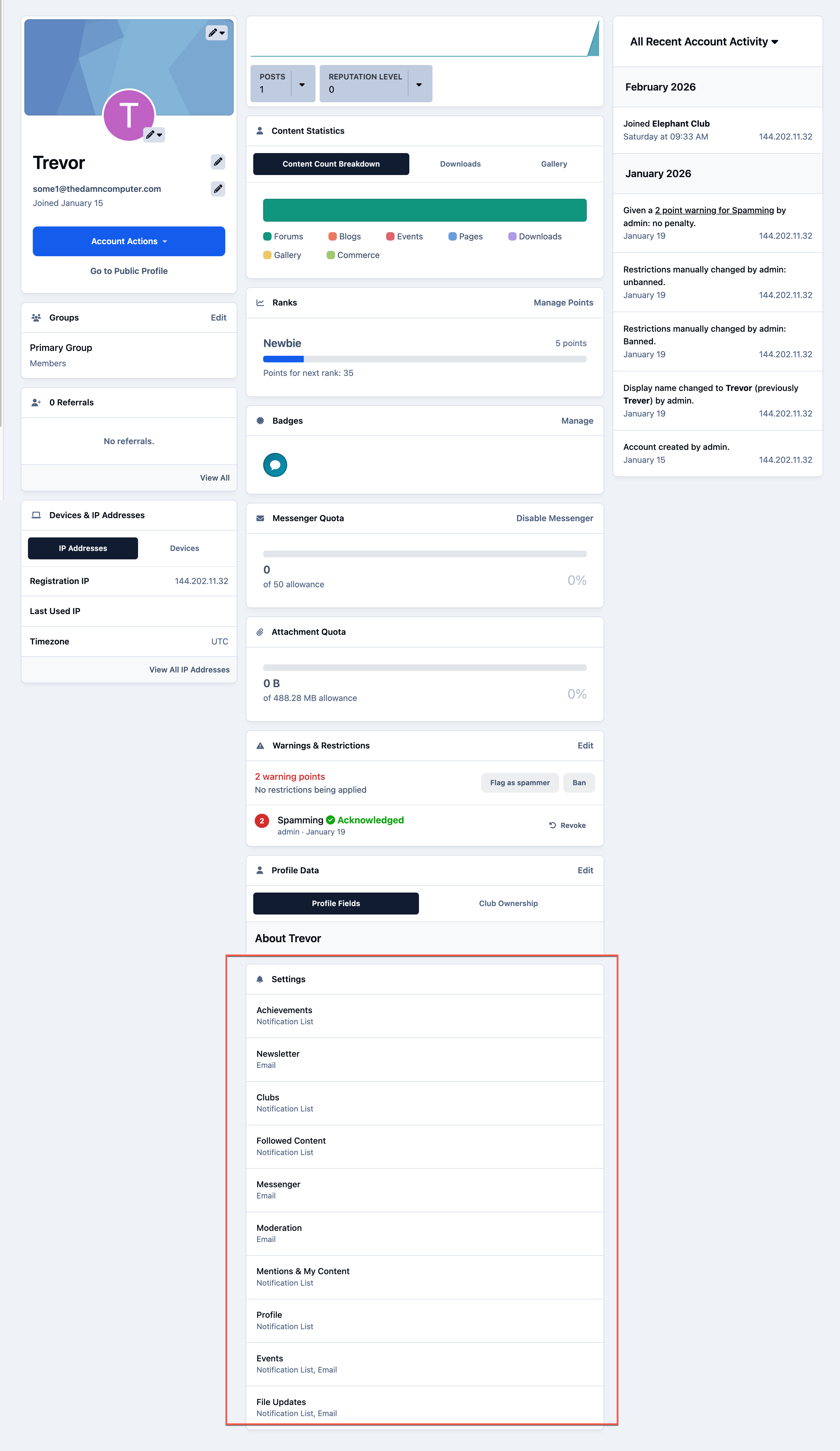Click pencil icon next to Trevor name
Screen dimensions: 840x1451
218,162
